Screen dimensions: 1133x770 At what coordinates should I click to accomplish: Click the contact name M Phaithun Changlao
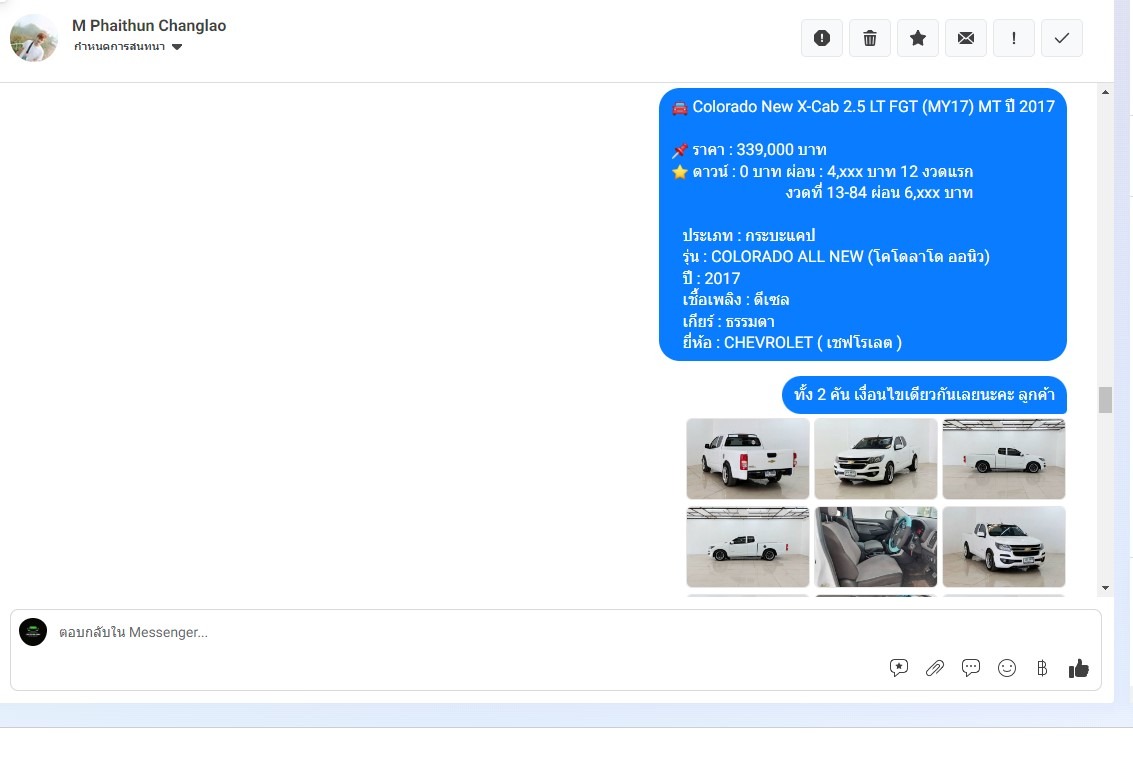(x=149, y=25)
